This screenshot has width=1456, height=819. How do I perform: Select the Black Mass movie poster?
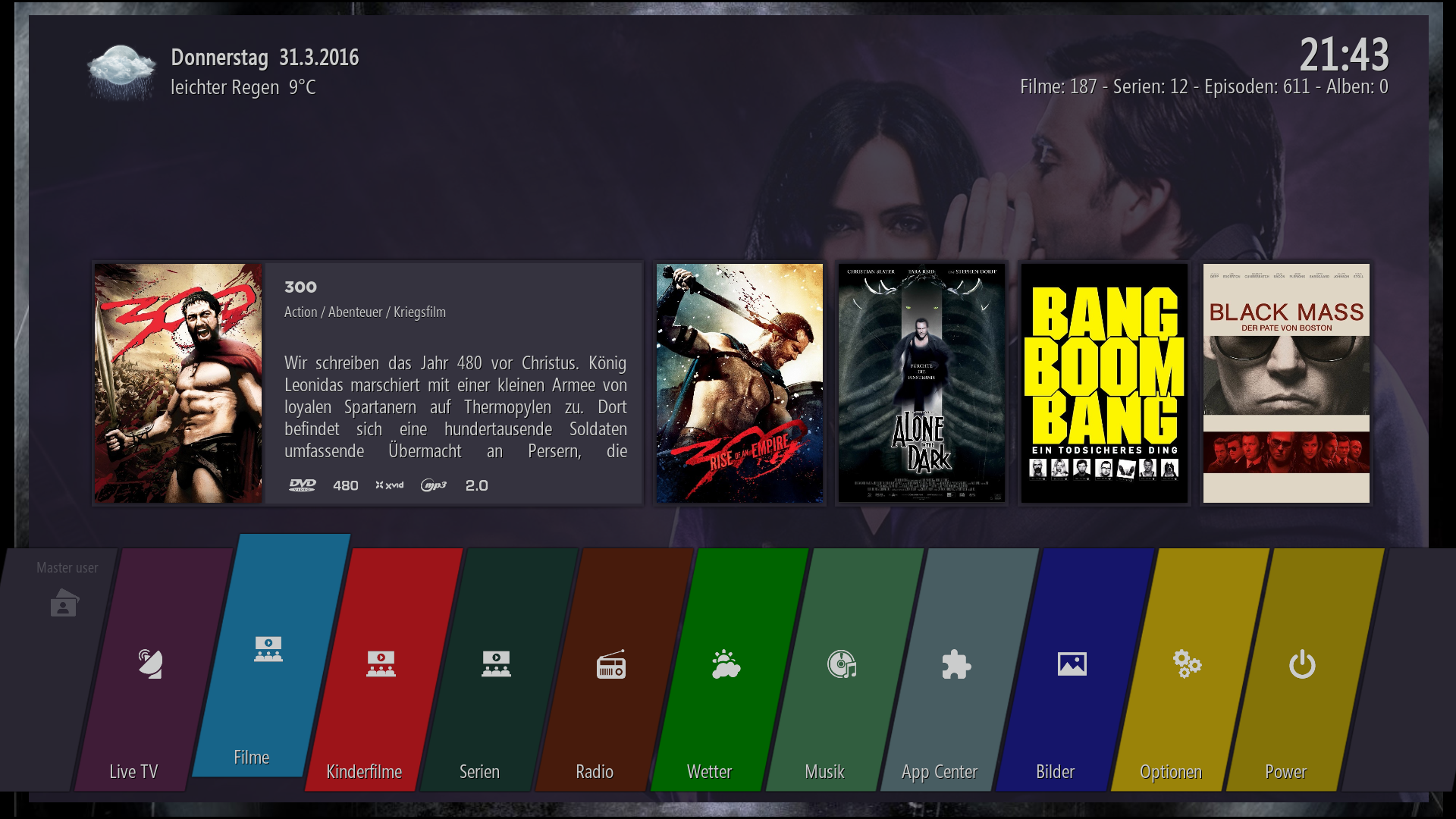tap(1286, 383)
